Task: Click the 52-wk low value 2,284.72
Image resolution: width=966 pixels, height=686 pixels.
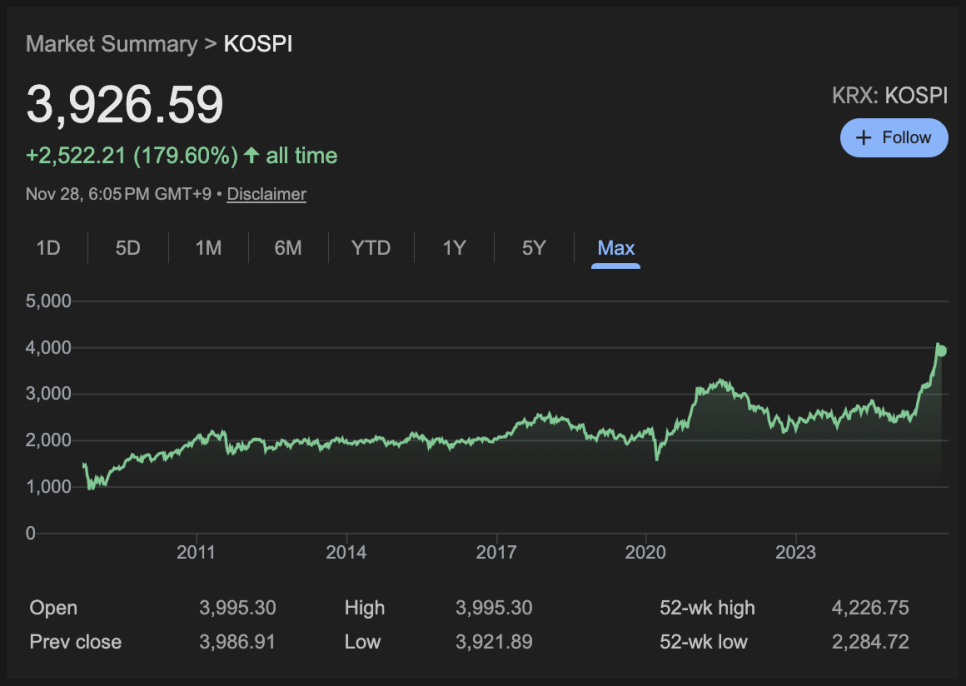Action: coord(870,642)
